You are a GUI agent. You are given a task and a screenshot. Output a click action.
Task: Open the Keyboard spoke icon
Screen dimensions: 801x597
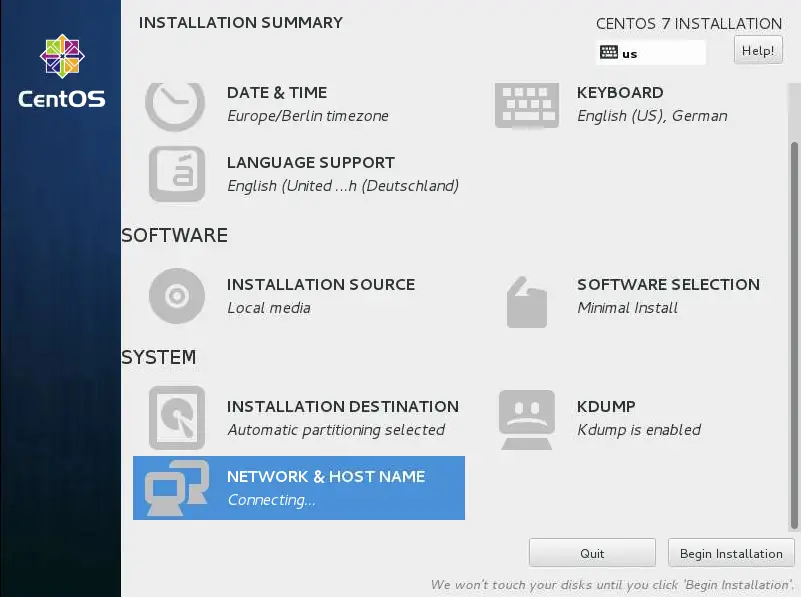point(527,106)
